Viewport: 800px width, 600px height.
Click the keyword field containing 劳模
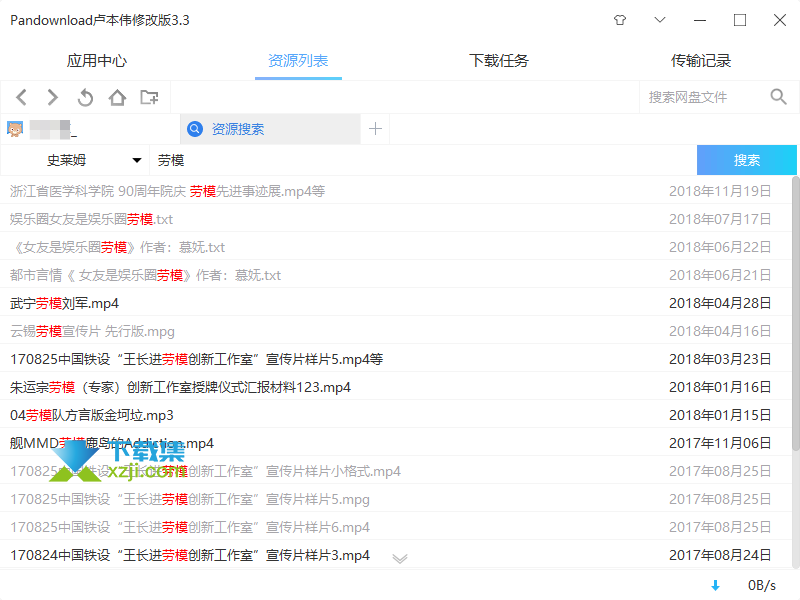(x=423, y=160)
